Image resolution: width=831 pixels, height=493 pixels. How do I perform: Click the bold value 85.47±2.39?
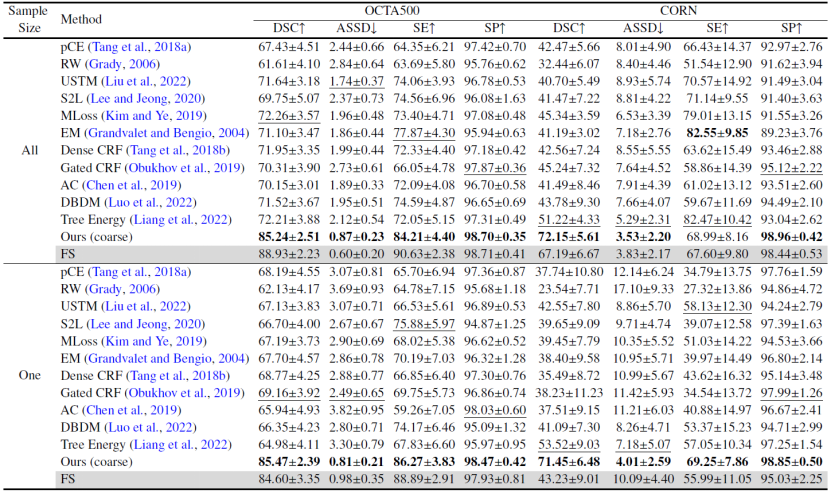tap(289, 462)
